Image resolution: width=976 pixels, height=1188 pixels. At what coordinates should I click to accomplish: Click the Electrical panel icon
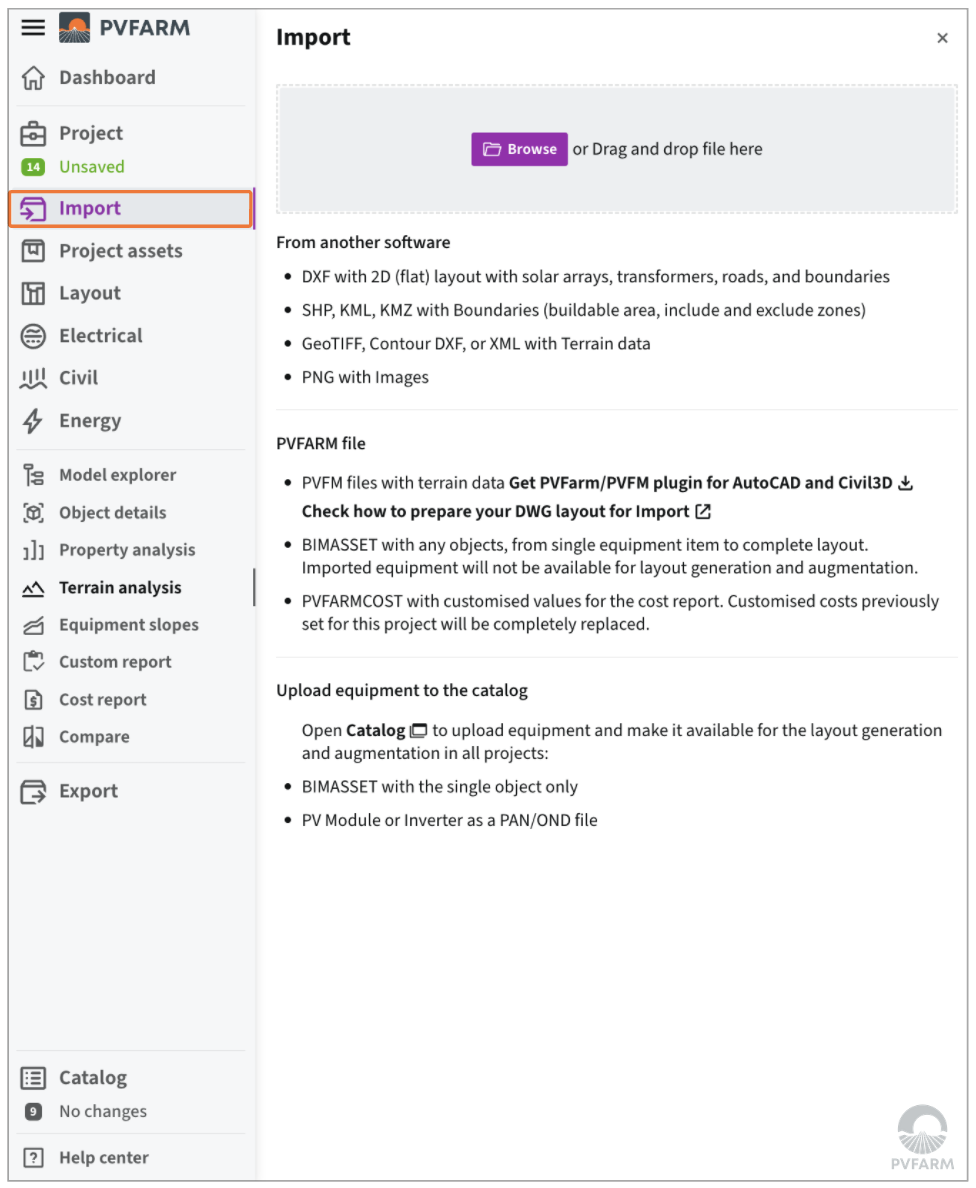point(33,336)
